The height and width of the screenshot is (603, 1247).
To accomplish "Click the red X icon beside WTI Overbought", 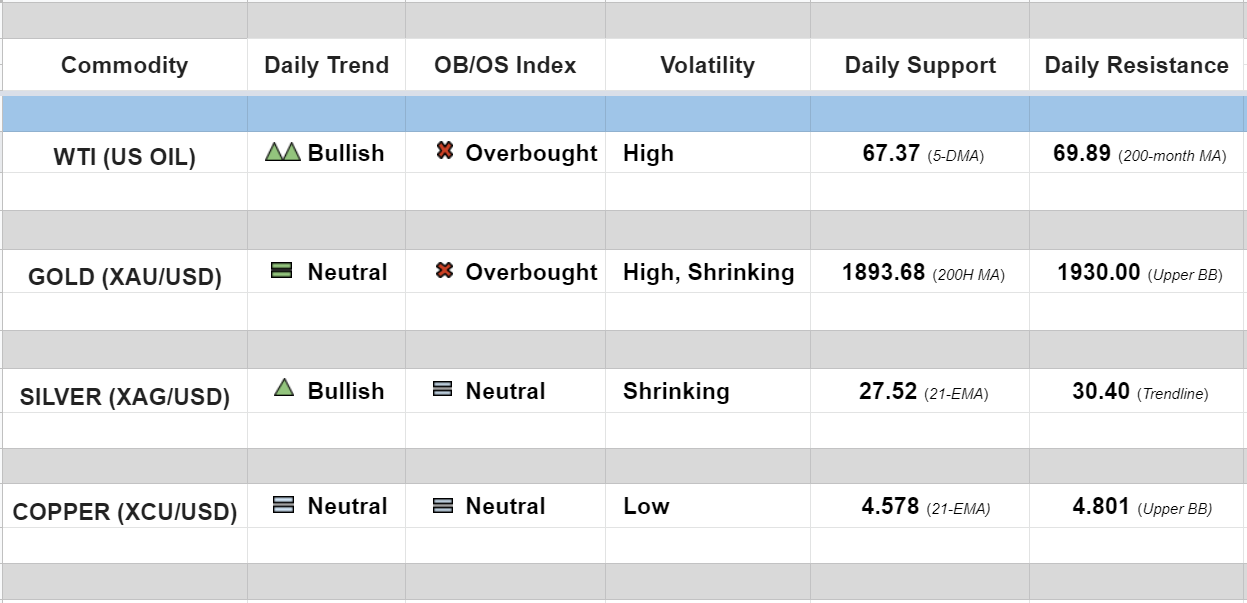I will [x=445, y=152].
